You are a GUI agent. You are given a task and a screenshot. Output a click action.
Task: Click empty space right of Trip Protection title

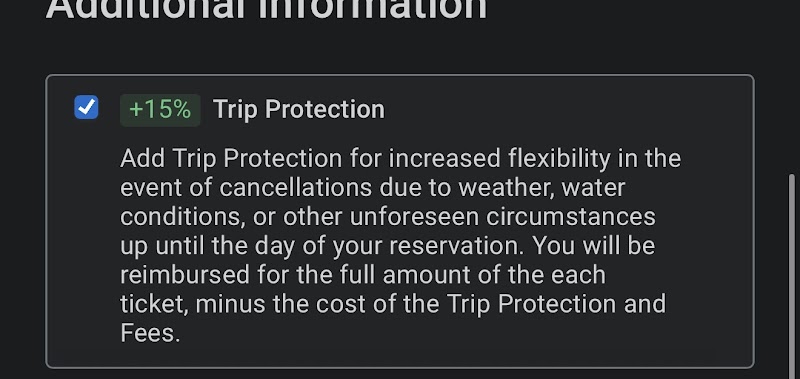[x=561, y=109]
